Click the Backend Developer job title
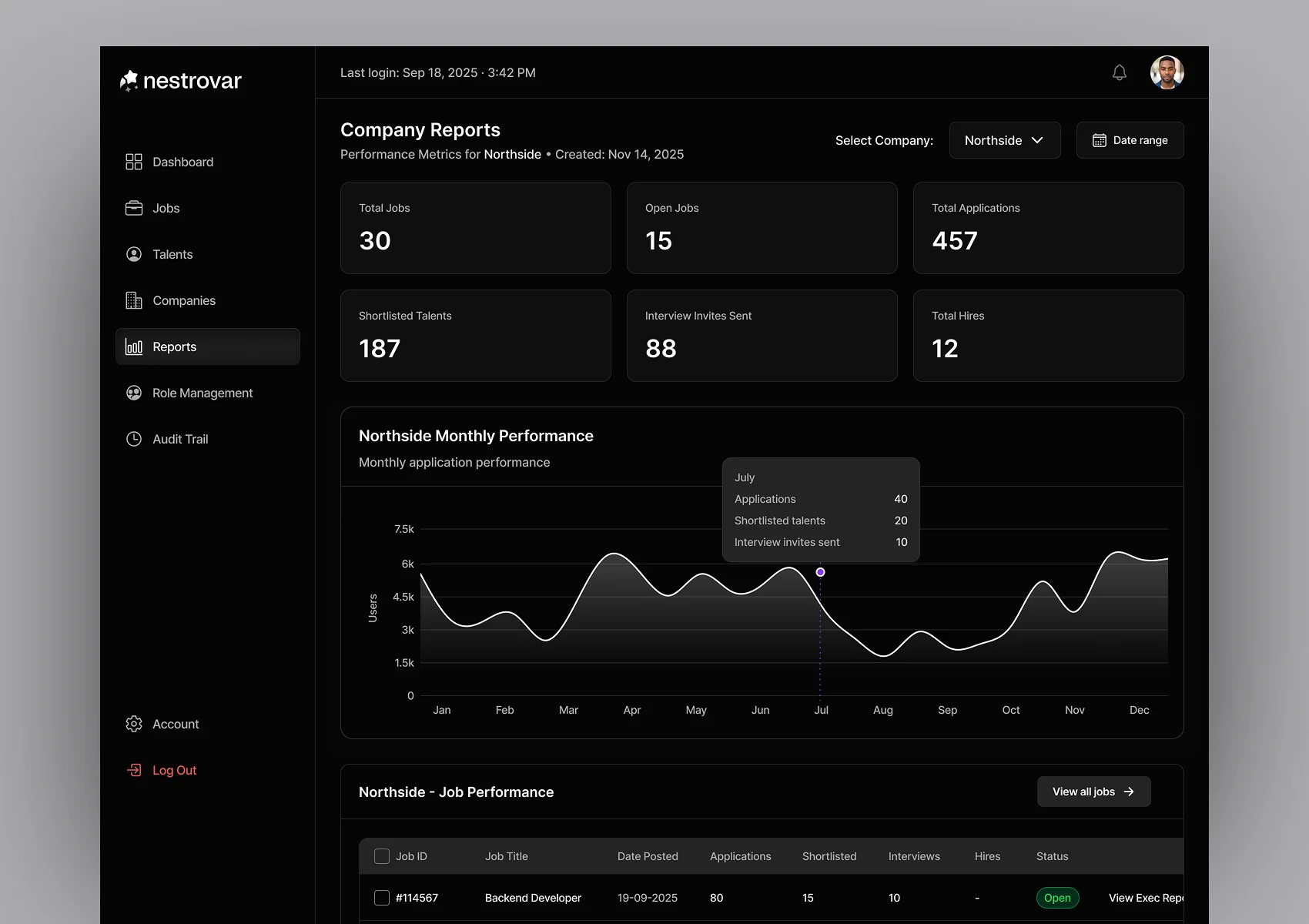This screenshot has height=924, width=1309. tap(533, 898)
